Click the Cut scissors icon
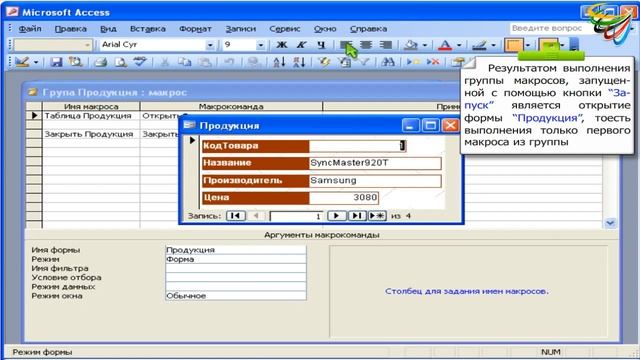The height and width of the screenshot is (360, 640). click(164, 62)
